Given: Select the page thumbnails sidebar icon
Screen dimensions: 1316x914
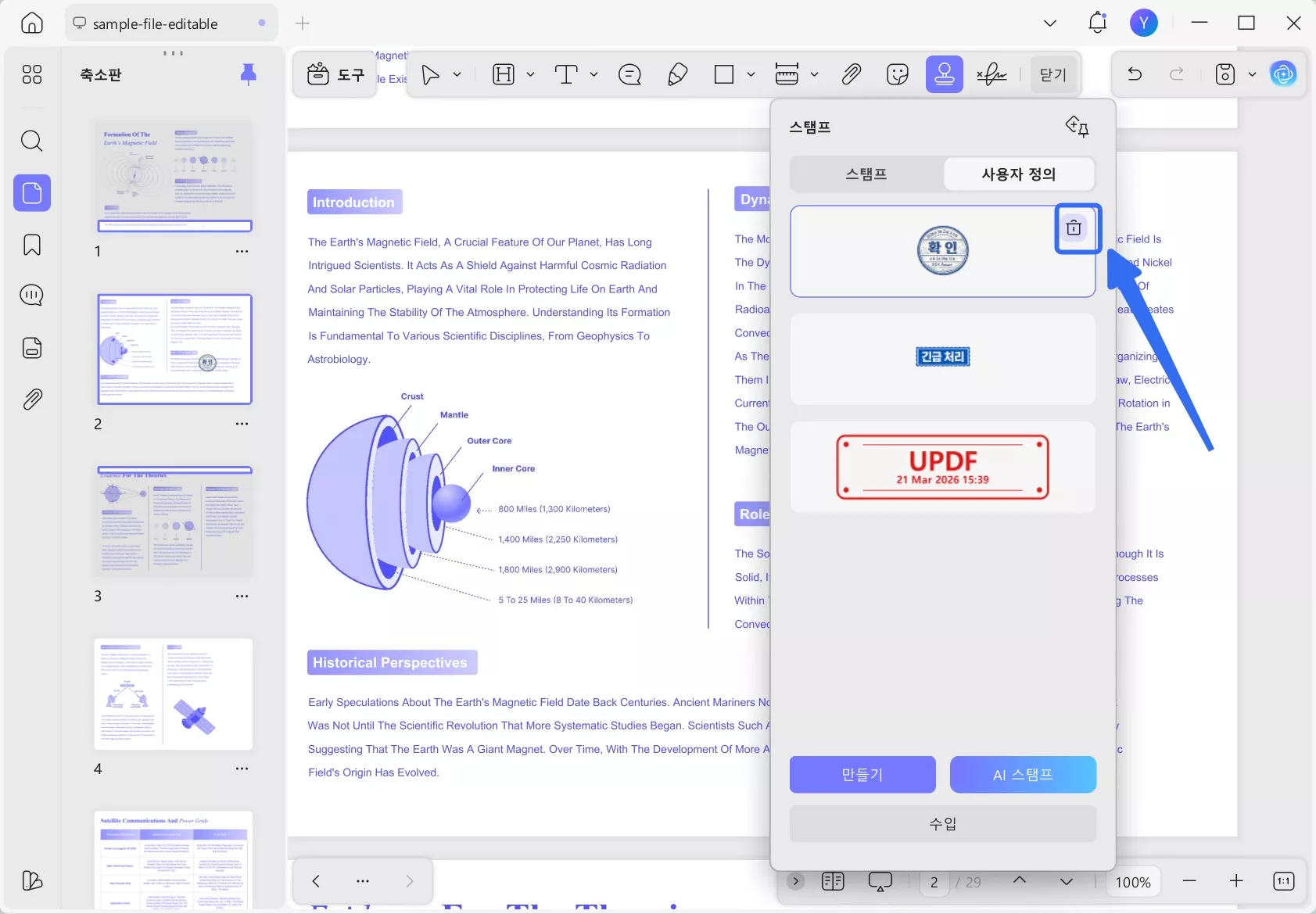Looking at the screenshot, I should pyautogui.click(x=32, y=192).
